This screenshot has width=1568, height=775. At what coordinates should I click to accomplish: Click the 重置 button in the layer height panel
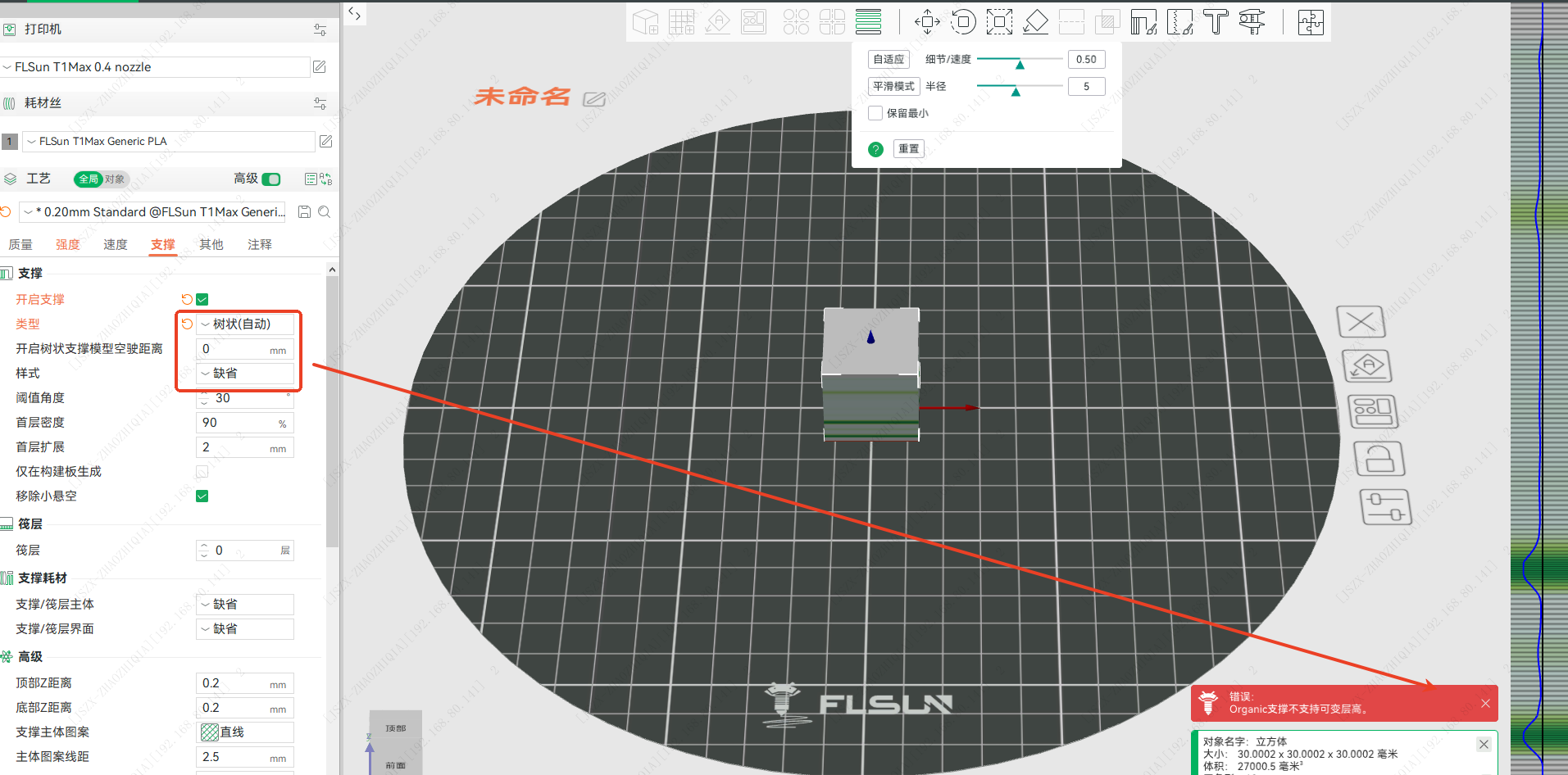908,148
